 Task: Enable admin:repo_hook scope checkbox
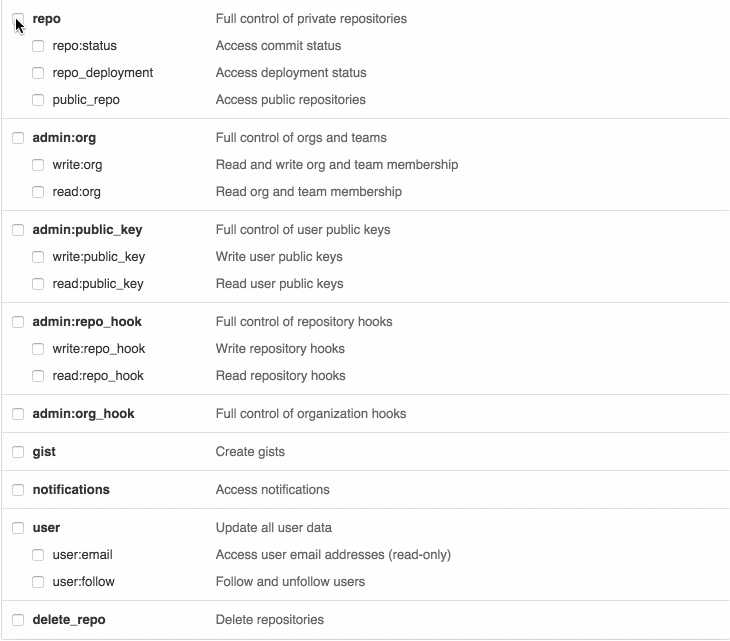(18, 322)
